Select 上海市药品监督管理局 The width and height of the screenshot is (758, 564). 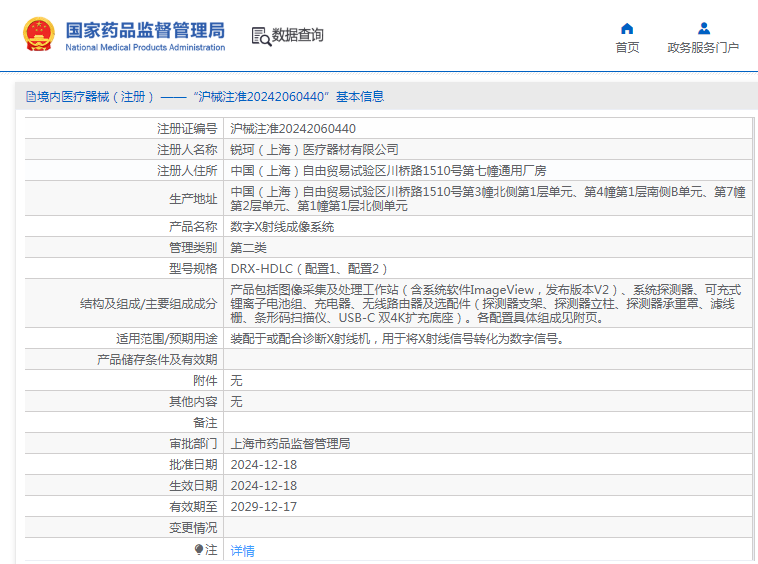coord(290,444)
